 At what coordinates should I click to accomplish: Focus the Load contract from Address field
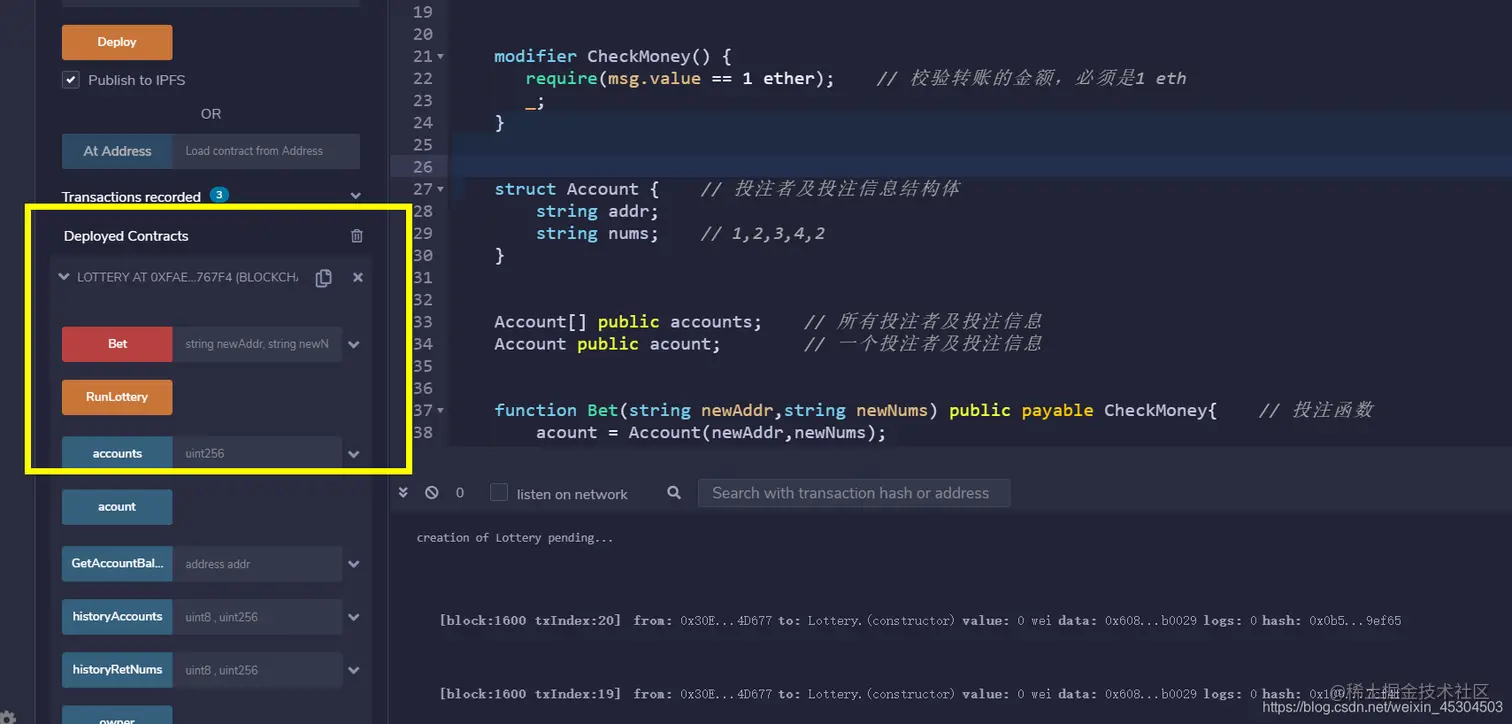[266, 151]
